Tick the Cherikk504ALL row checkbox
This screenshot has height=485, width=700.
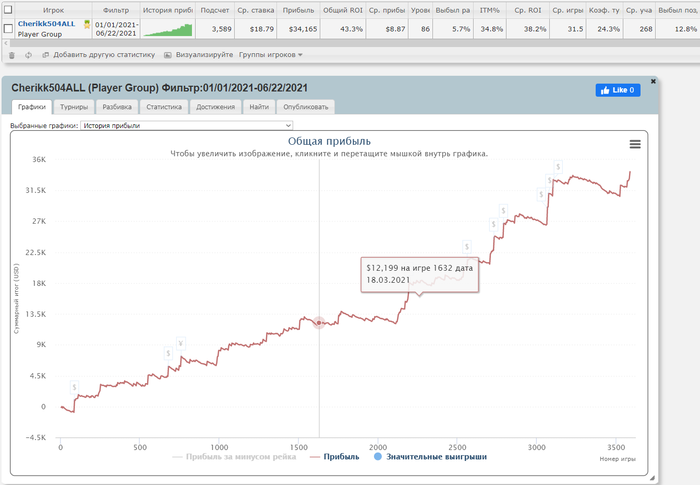(8, 29)
